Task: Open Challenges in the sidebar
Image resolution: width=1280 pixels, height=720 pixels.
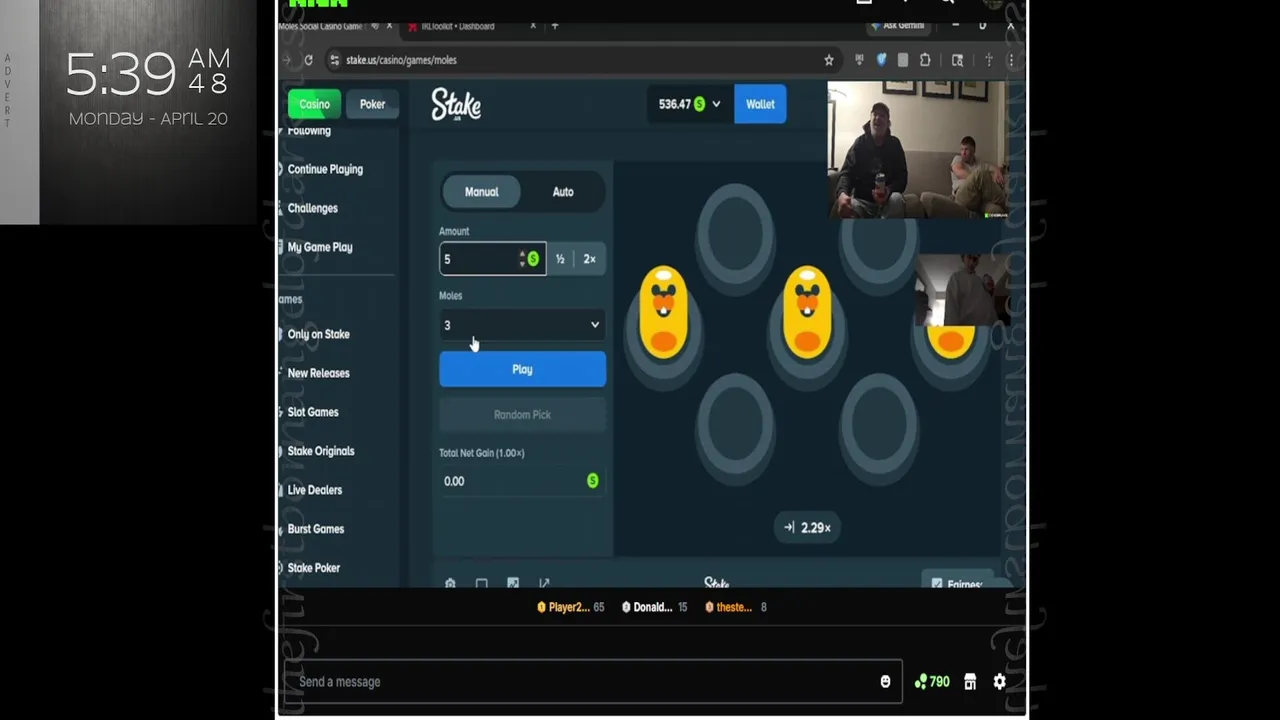Action: pyautogui.click(x=312, y=208)
